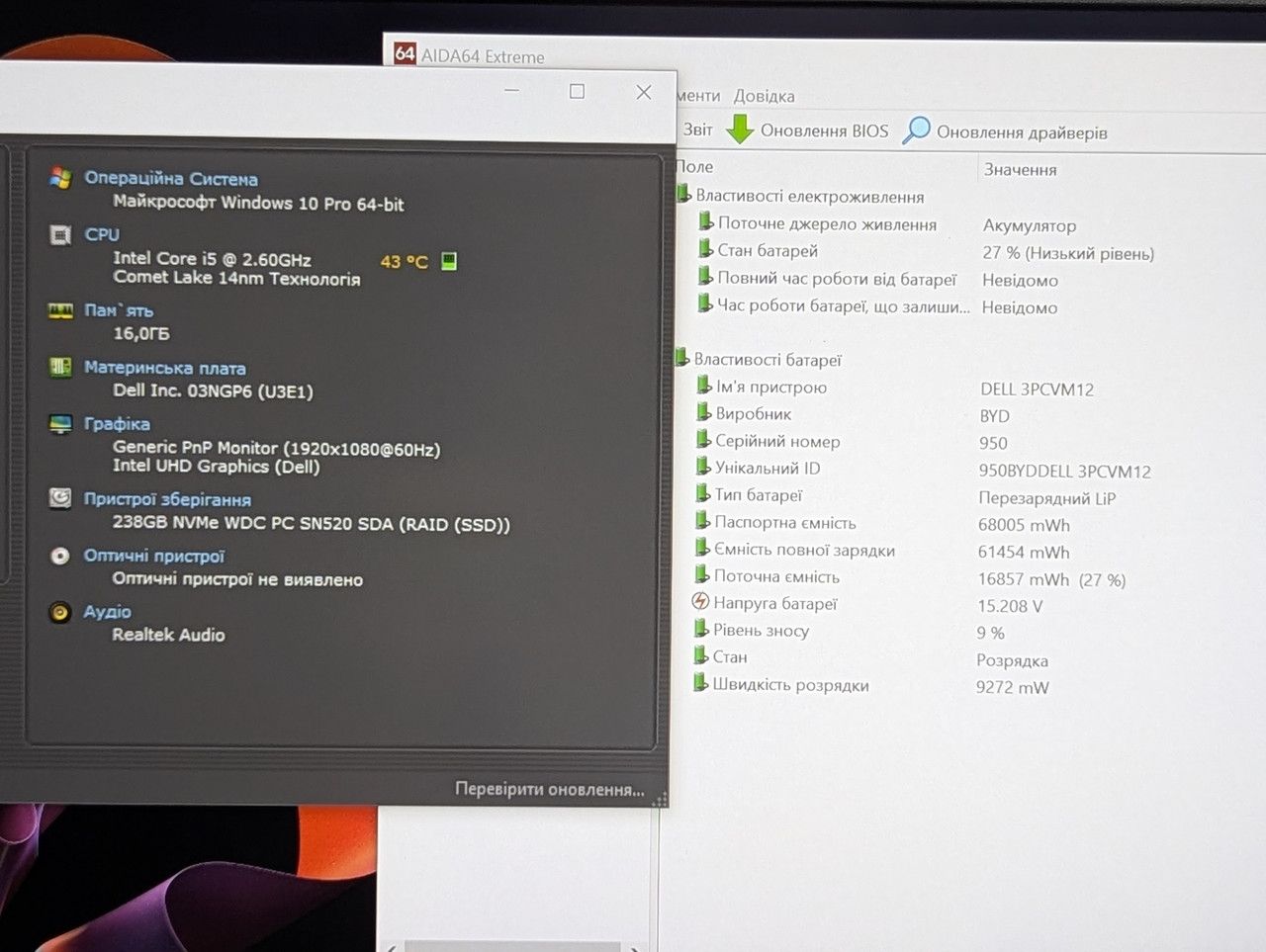Click the Материнська плата icon
The image size is (1266, 952).
tap(60, 368)
